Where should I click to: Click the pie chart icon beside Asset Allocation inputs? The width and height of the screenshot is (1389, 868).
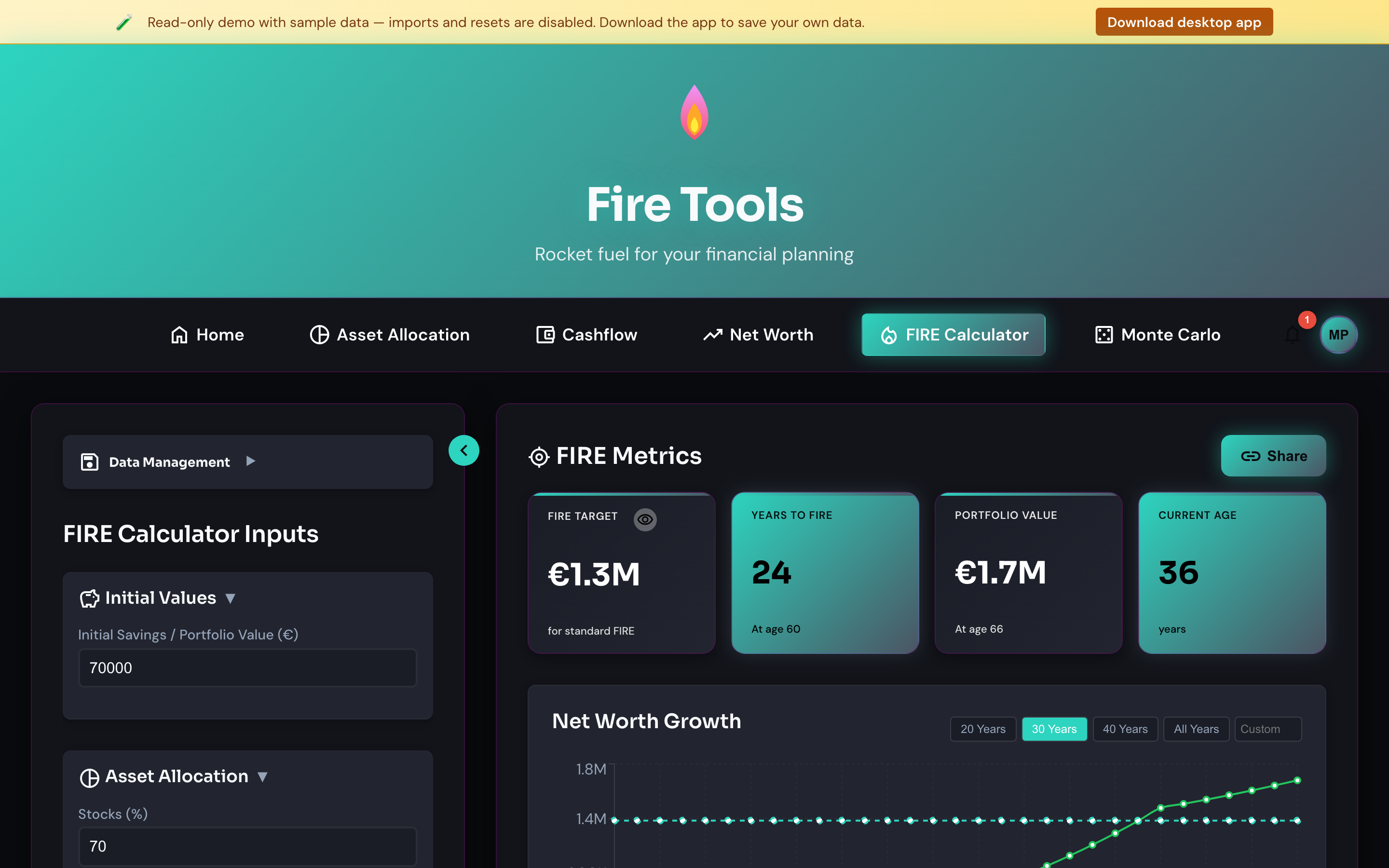point(90,777)
